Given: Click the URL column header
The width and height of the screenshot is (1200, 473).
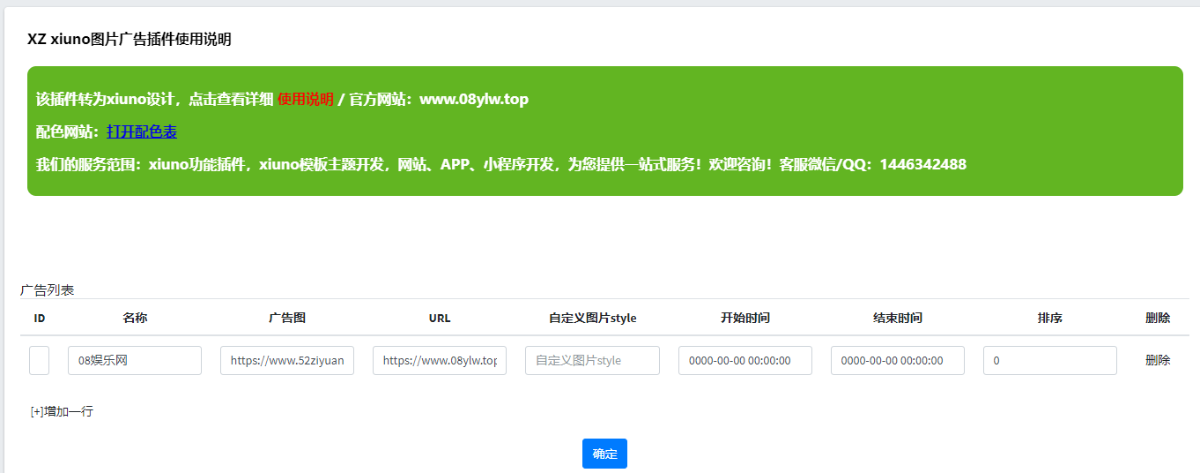Looking at the screenshot, I should (x=440, y=318).
